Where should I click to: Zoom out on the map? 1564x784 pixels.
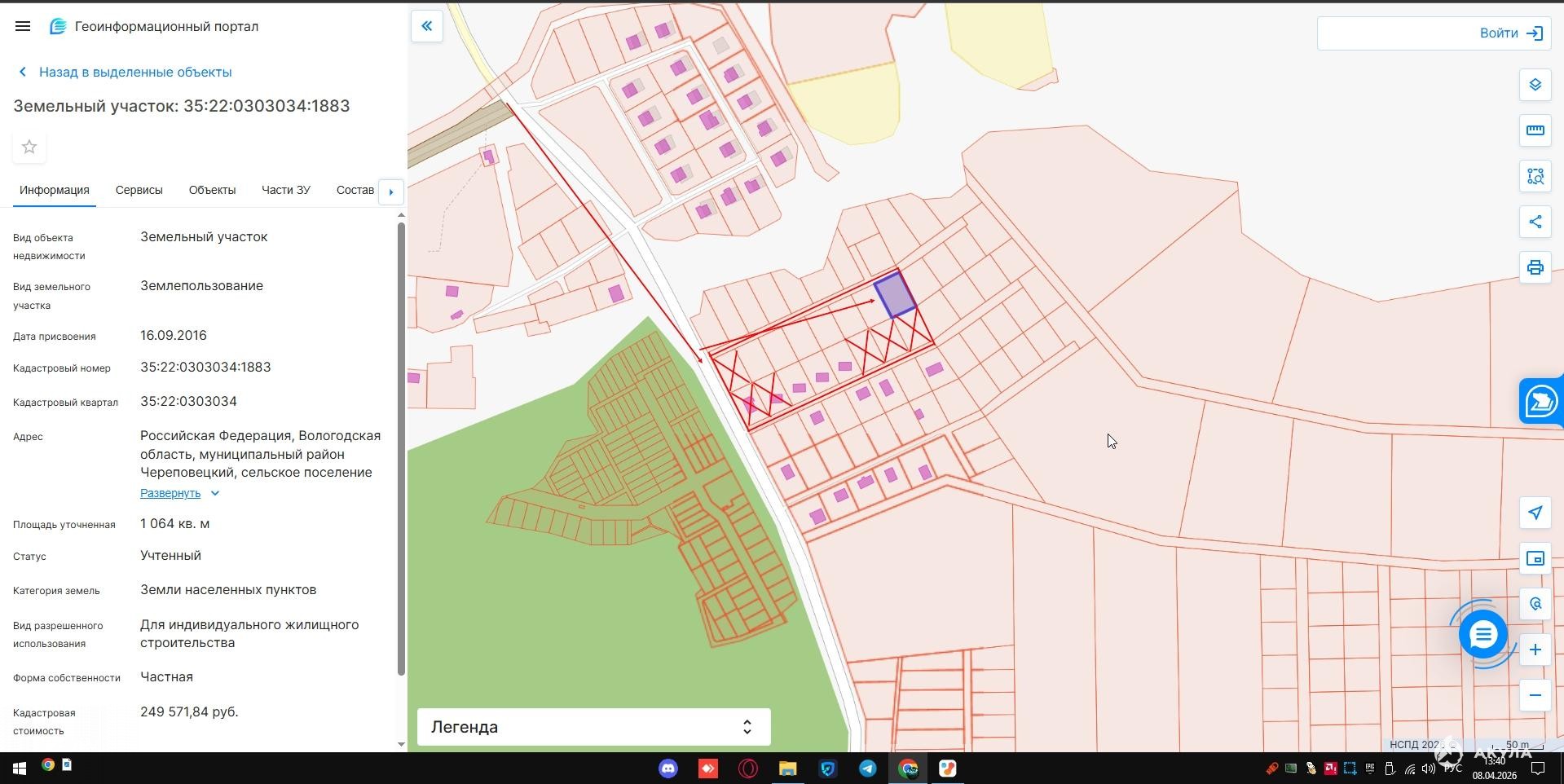(x=1535, y=695)
